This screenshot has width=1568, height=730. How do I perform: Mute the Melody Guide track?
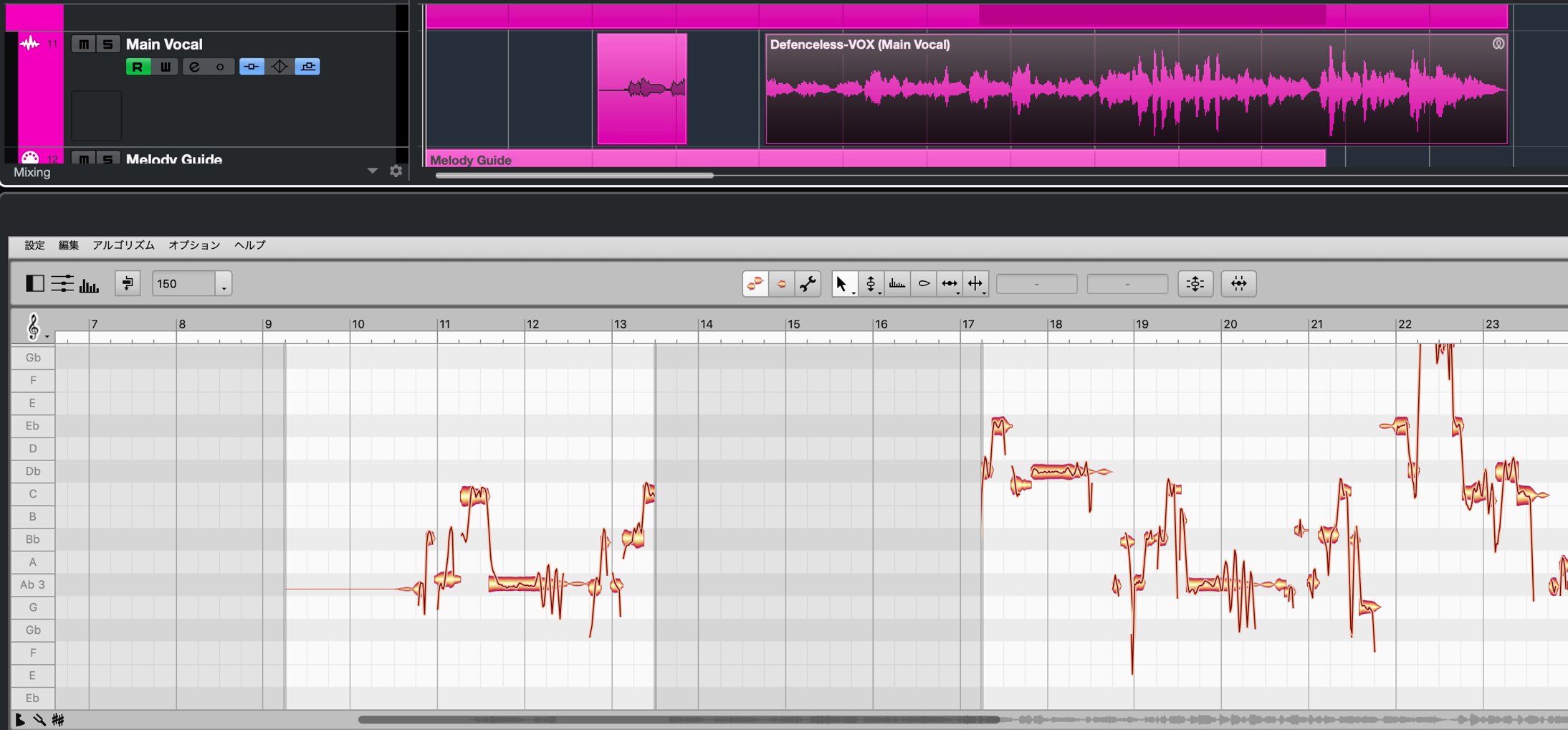tap(84, 158)
